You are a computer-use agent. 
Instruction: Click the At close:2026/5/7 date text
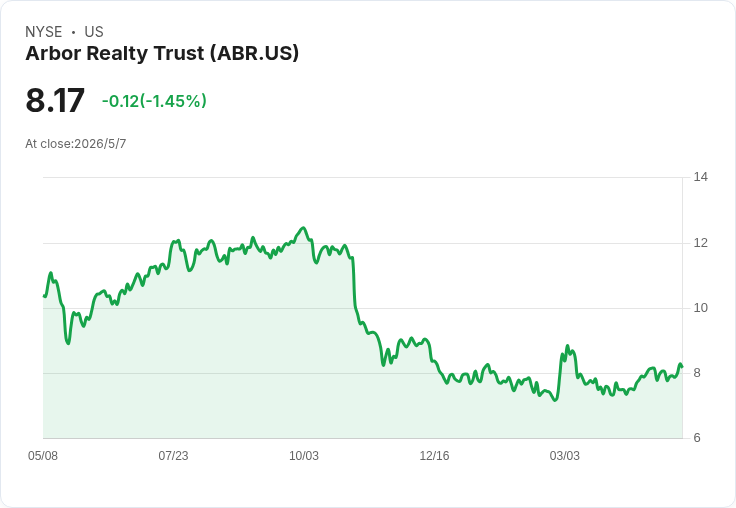pos(76,144)
